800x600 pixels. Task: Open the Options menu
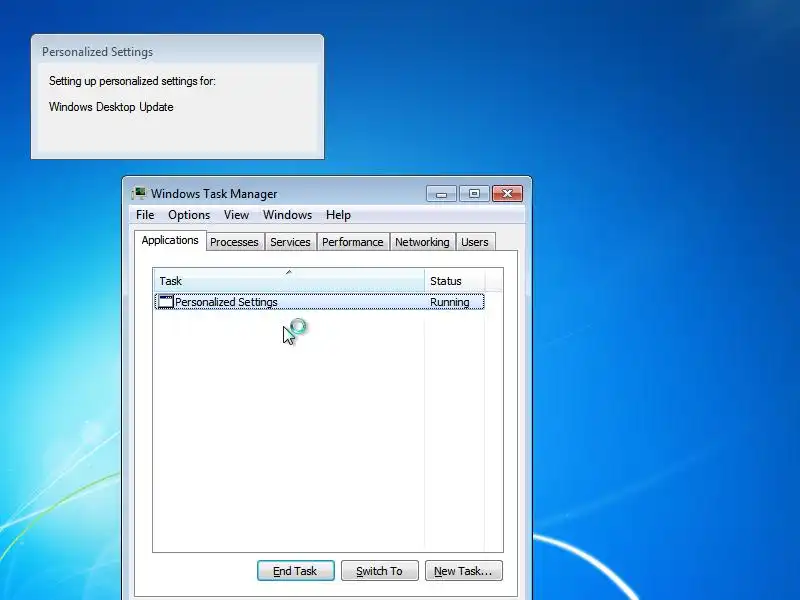[189, 215]
